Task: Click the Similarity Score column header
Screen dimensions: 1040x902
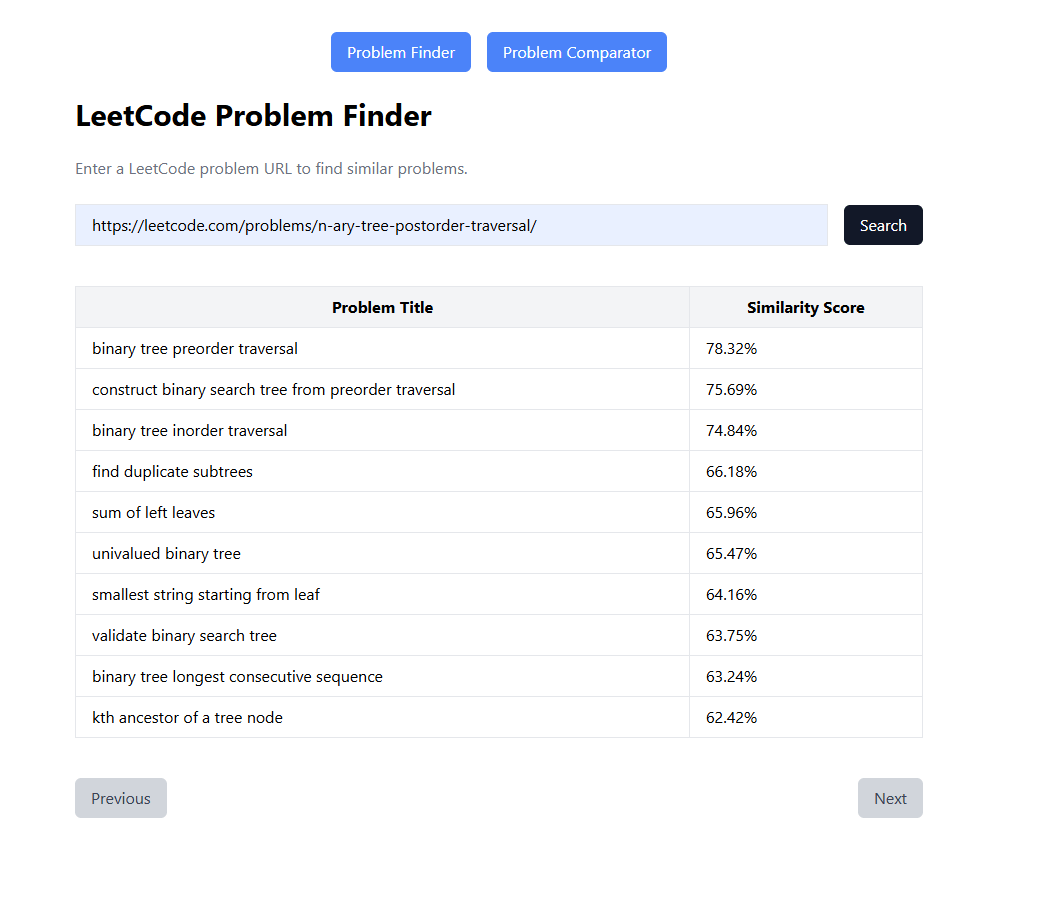Action: [x=805, y=307]
